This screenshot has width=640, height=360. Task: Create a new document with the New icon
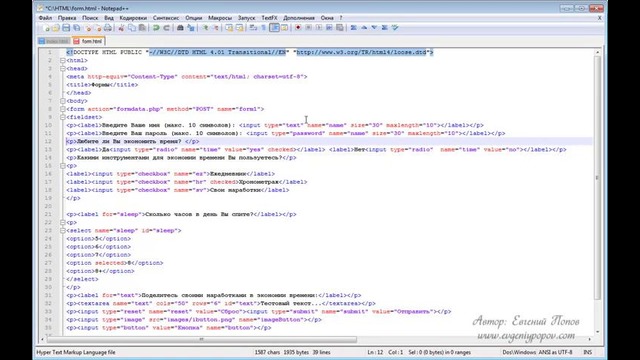[46, 28]
